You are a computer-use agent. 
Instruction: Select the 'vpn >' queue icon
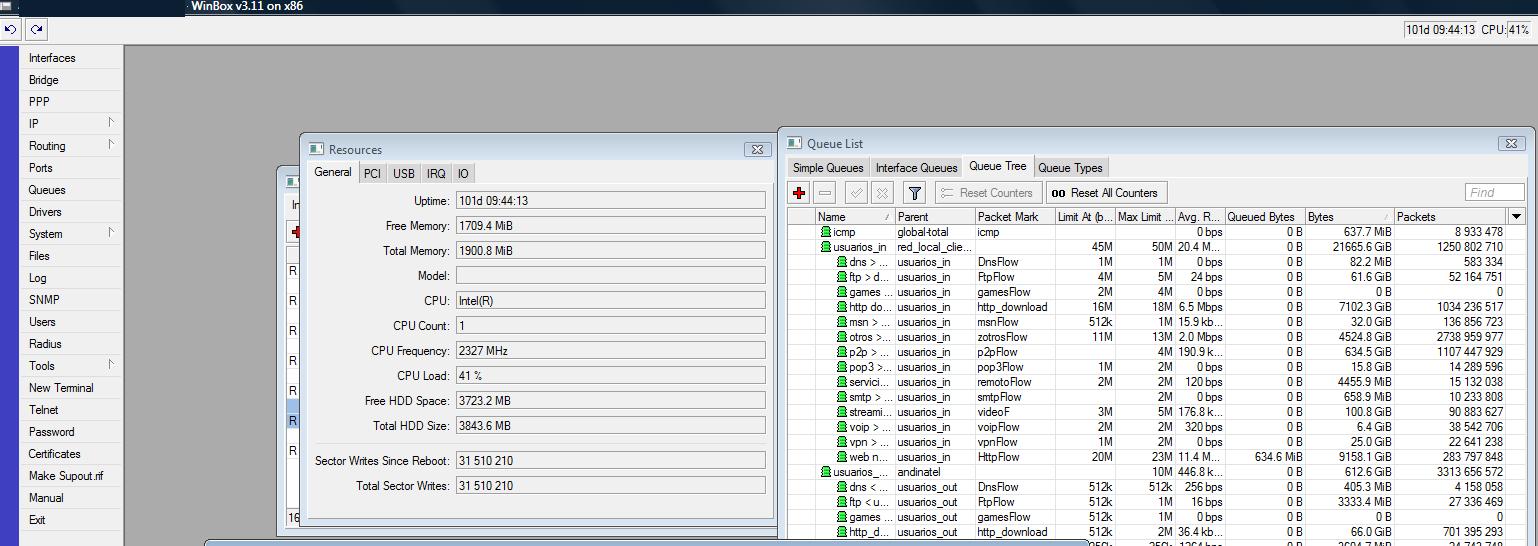click(x=842, y=442)
